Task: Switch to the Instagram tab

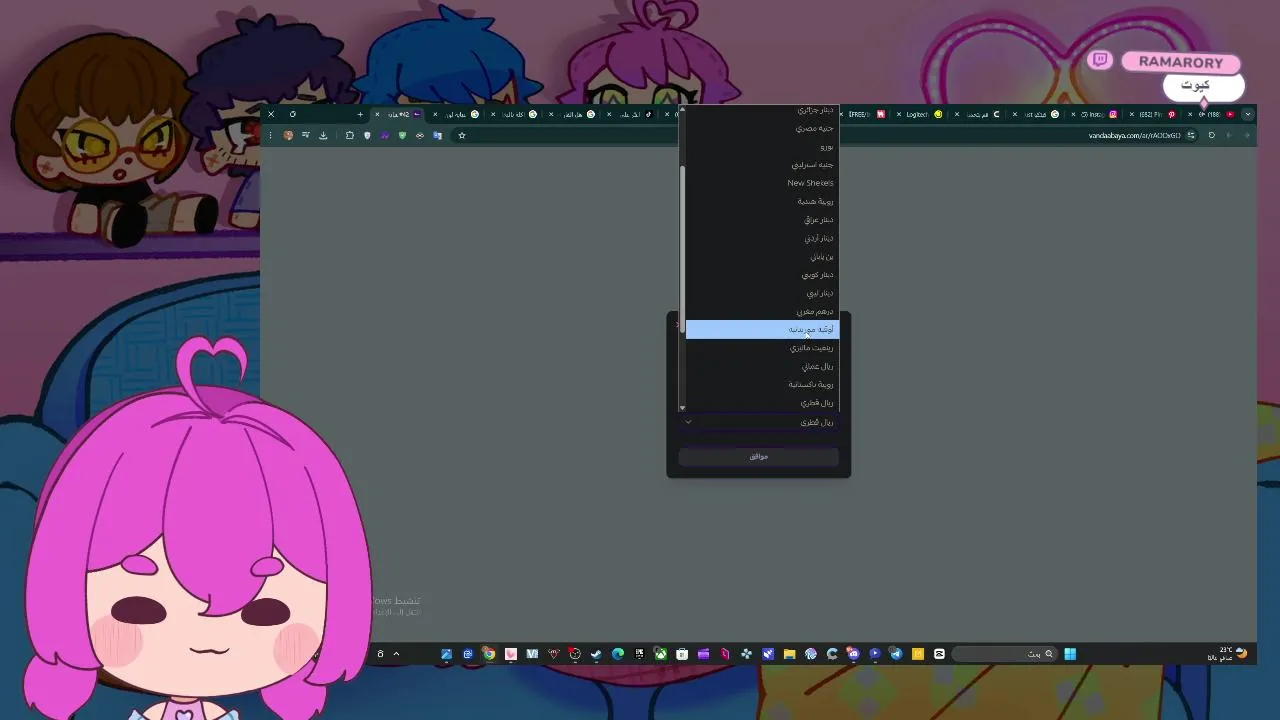Action: [1098, 114]
